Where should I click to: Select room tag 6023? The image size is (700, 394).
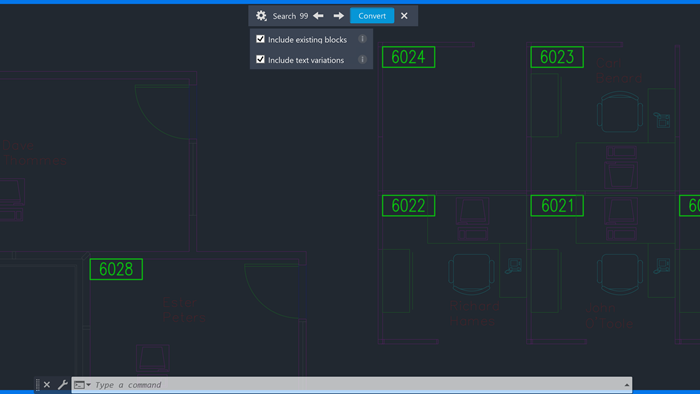click(557, 57)
